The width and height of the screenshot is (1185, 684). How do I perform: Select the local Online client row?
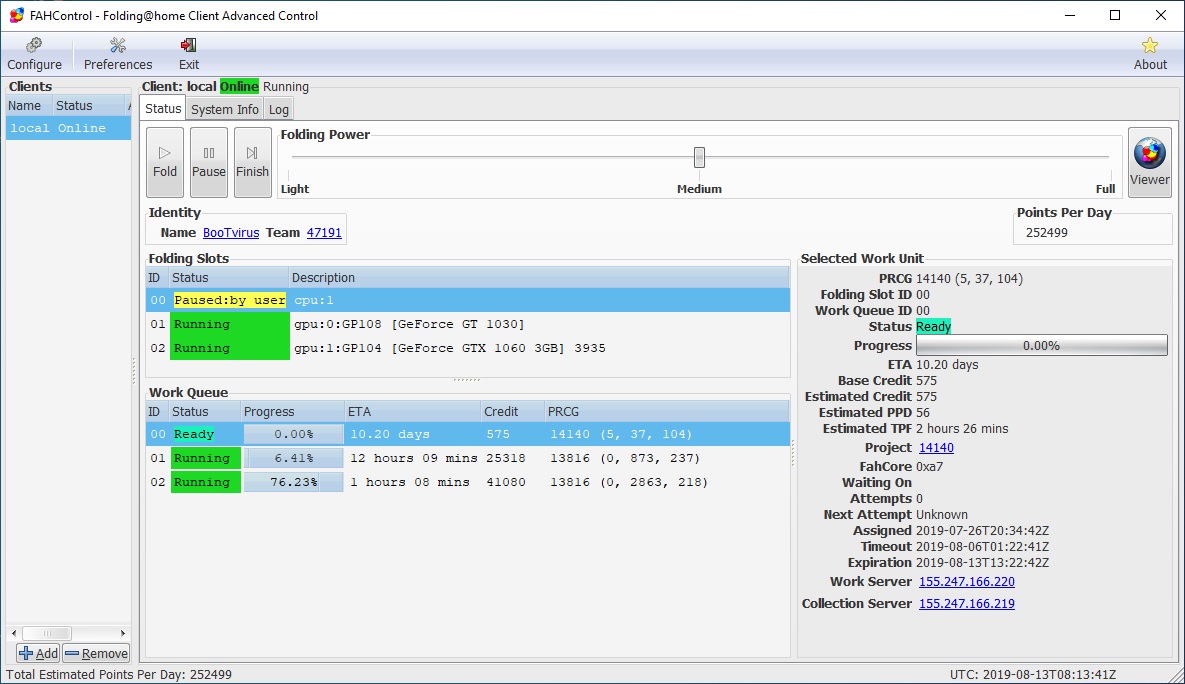pyautogui.click(x=68, y=128)
